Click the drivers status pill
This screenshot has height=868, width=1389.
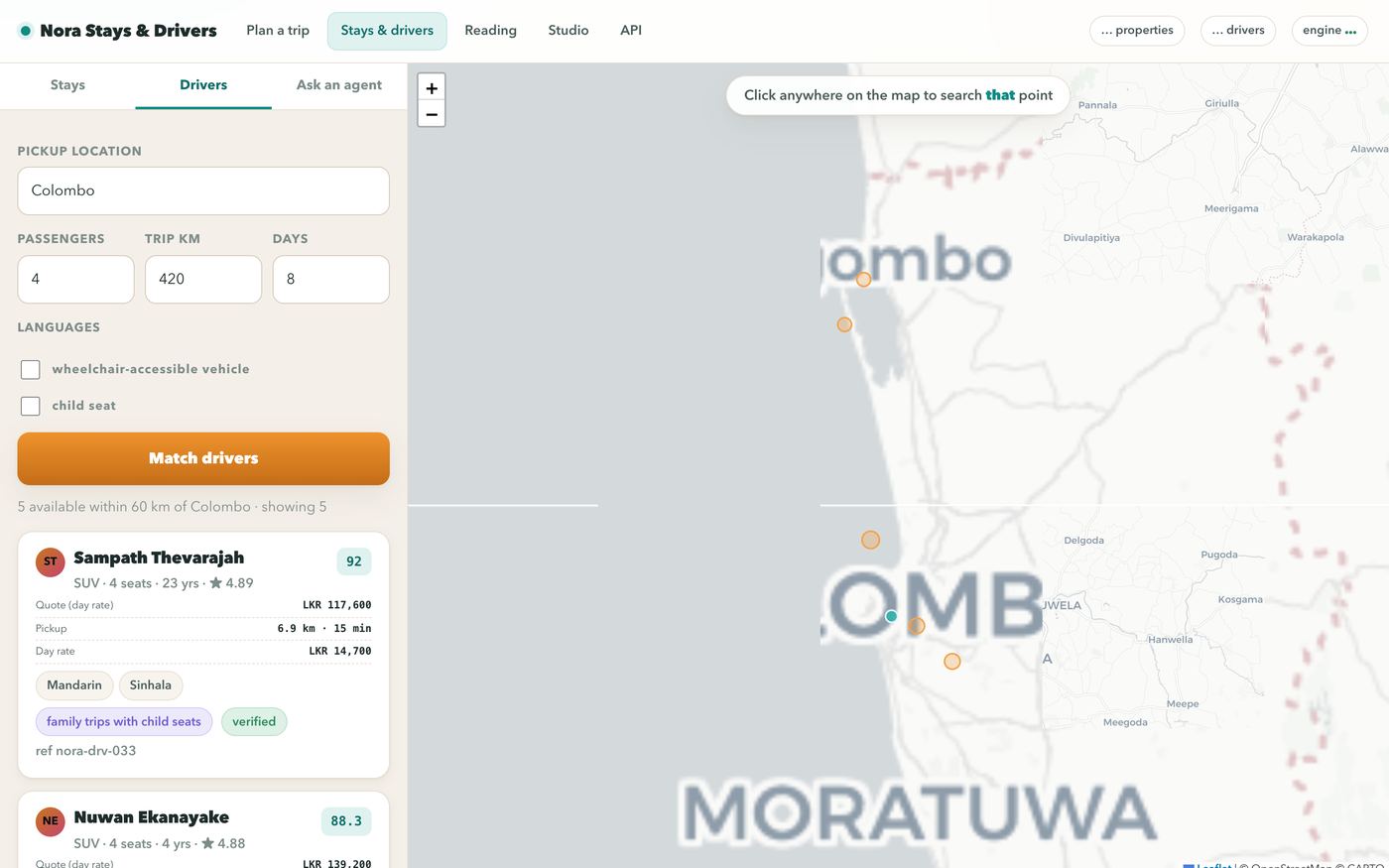tap(1238, 31)
